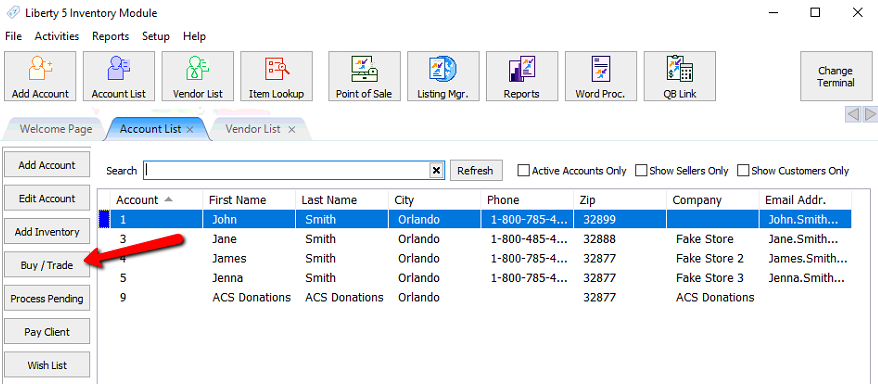
Task: Close the Vendor List tab
Action: [291, 129]
